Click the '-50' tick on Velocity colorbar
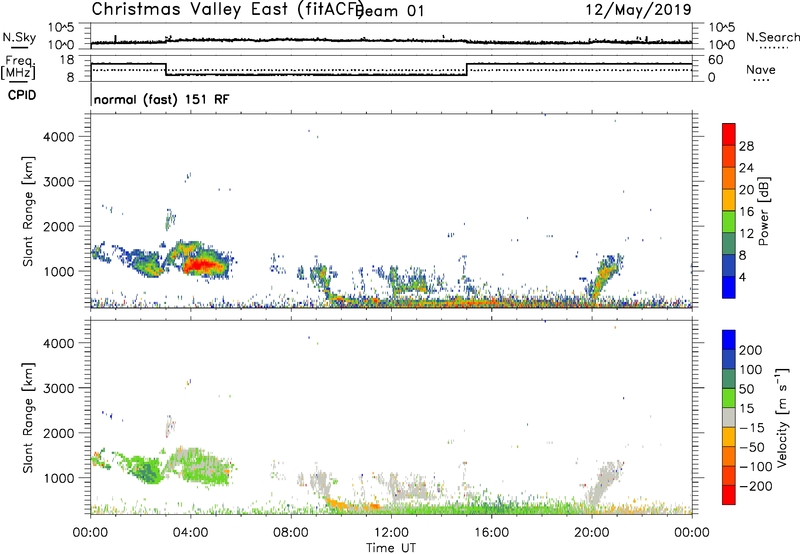 (752, 447)
